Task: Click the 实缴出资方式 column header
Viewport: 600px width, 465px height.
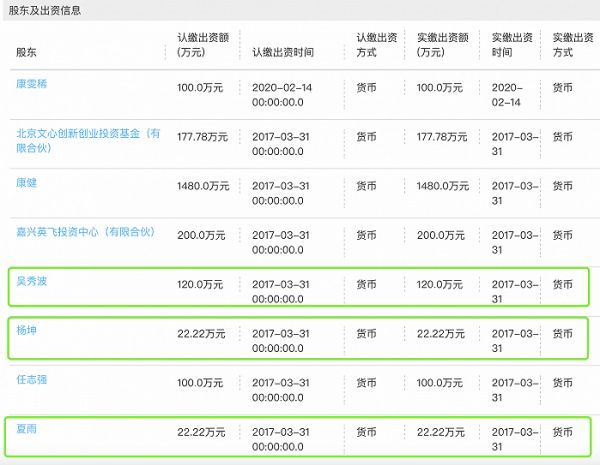Action: pyautogui.click(x=568, y=44)
